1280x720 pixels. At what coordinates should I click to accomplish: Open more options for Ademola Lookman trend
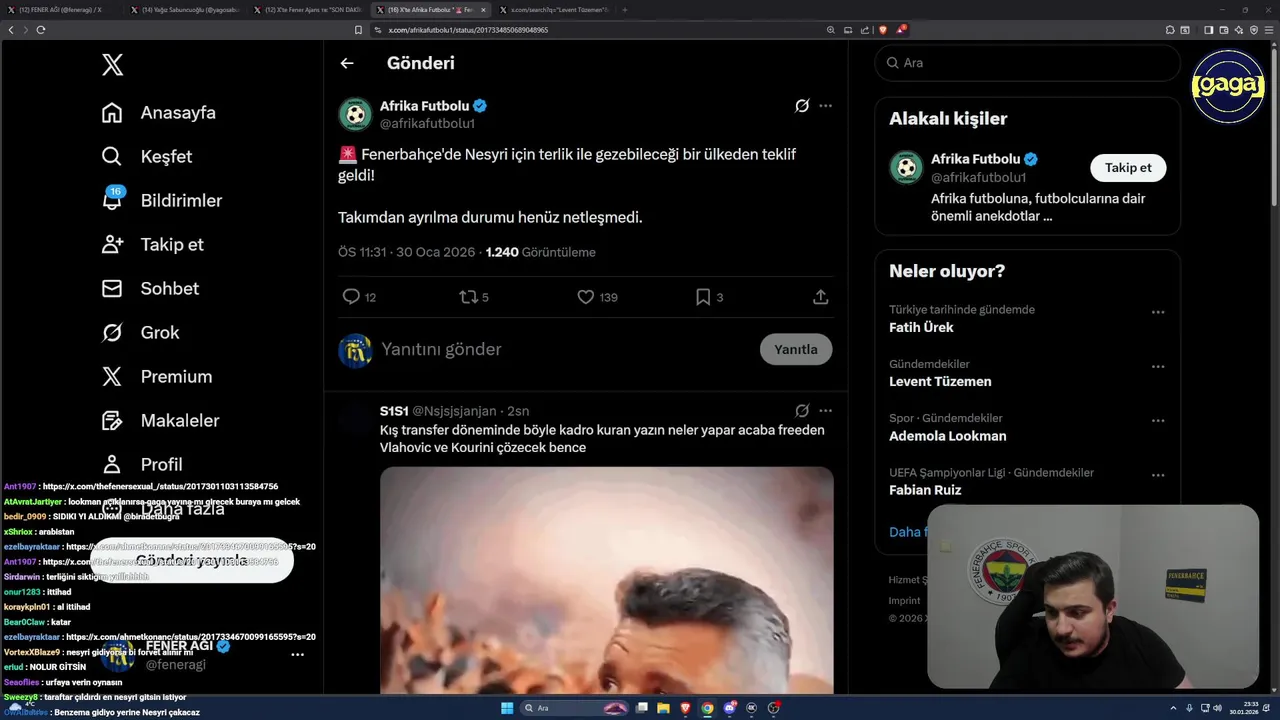click(x=1158, y=420)
